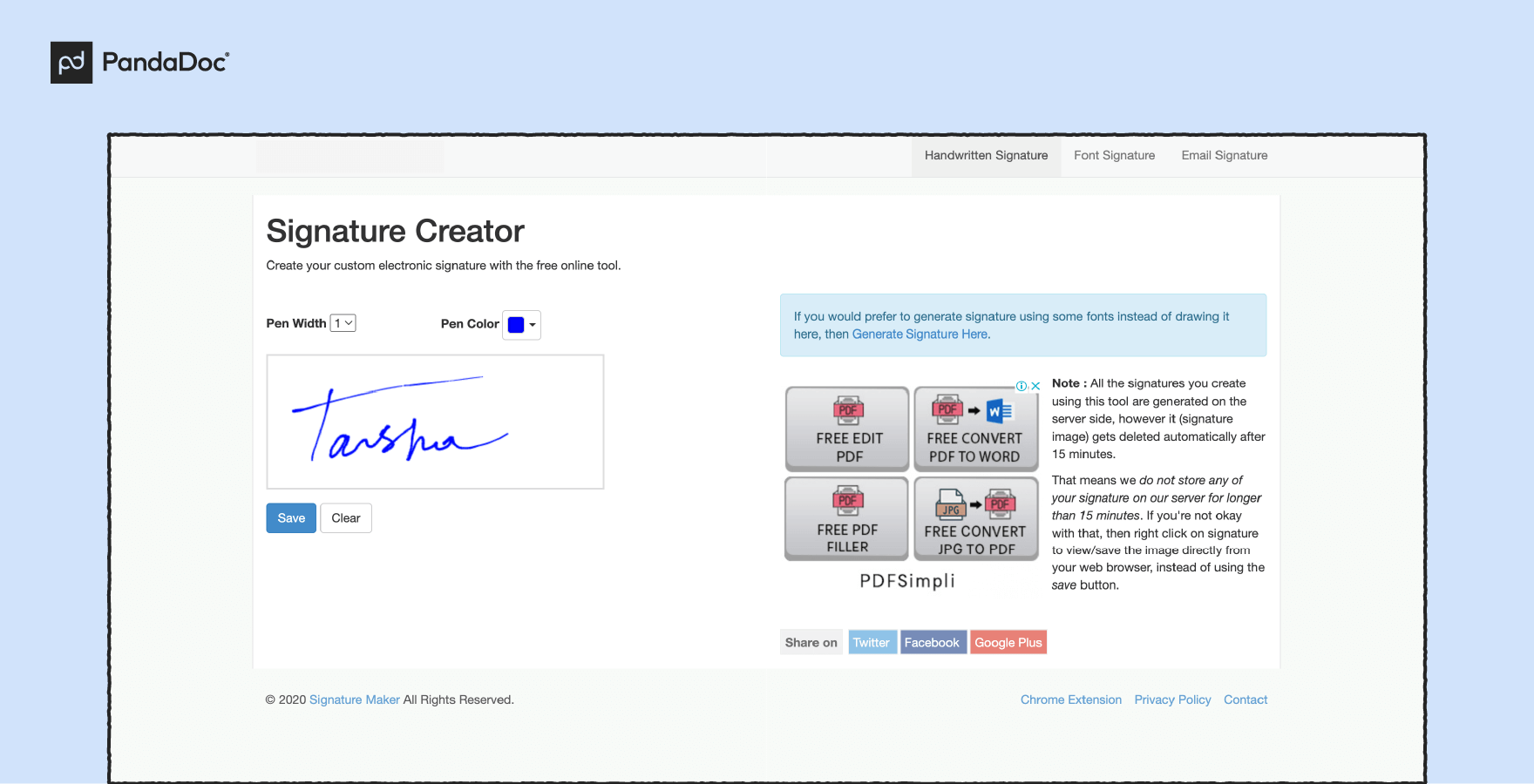The image size is (1534, 784).
Task: Click the blue pen color swatch
Action: 515,325
